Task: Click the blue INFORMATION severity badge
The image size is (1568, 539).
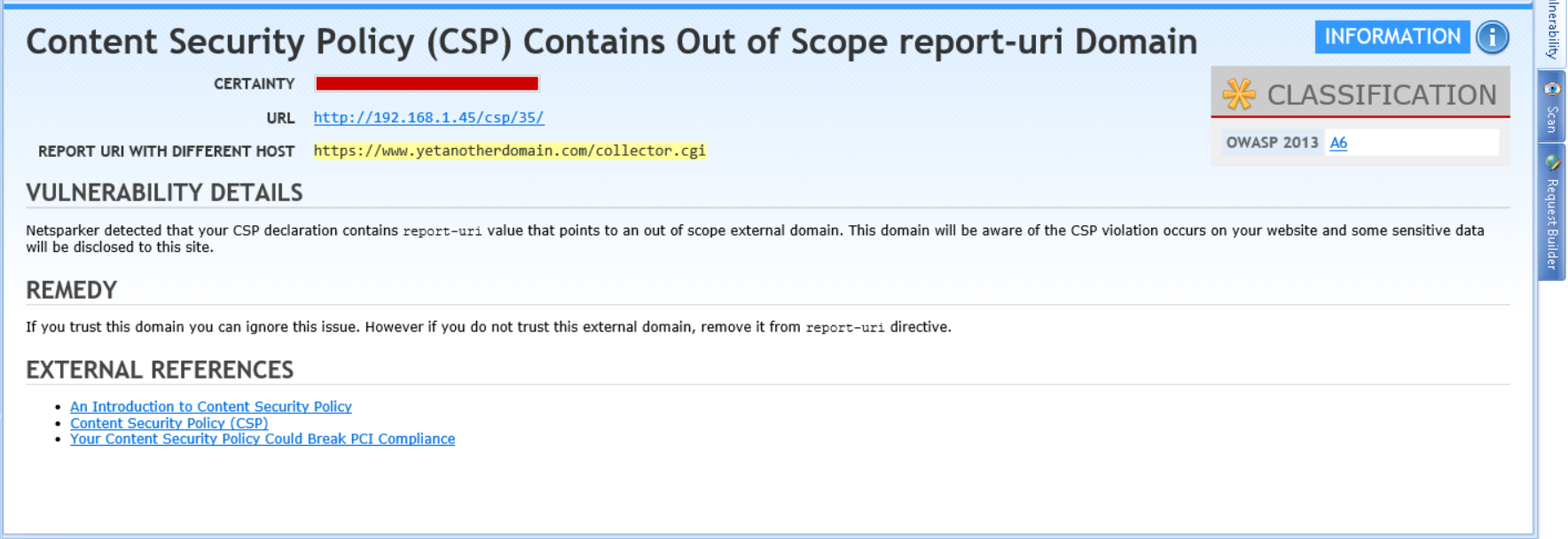Action: pos(1392,36)
